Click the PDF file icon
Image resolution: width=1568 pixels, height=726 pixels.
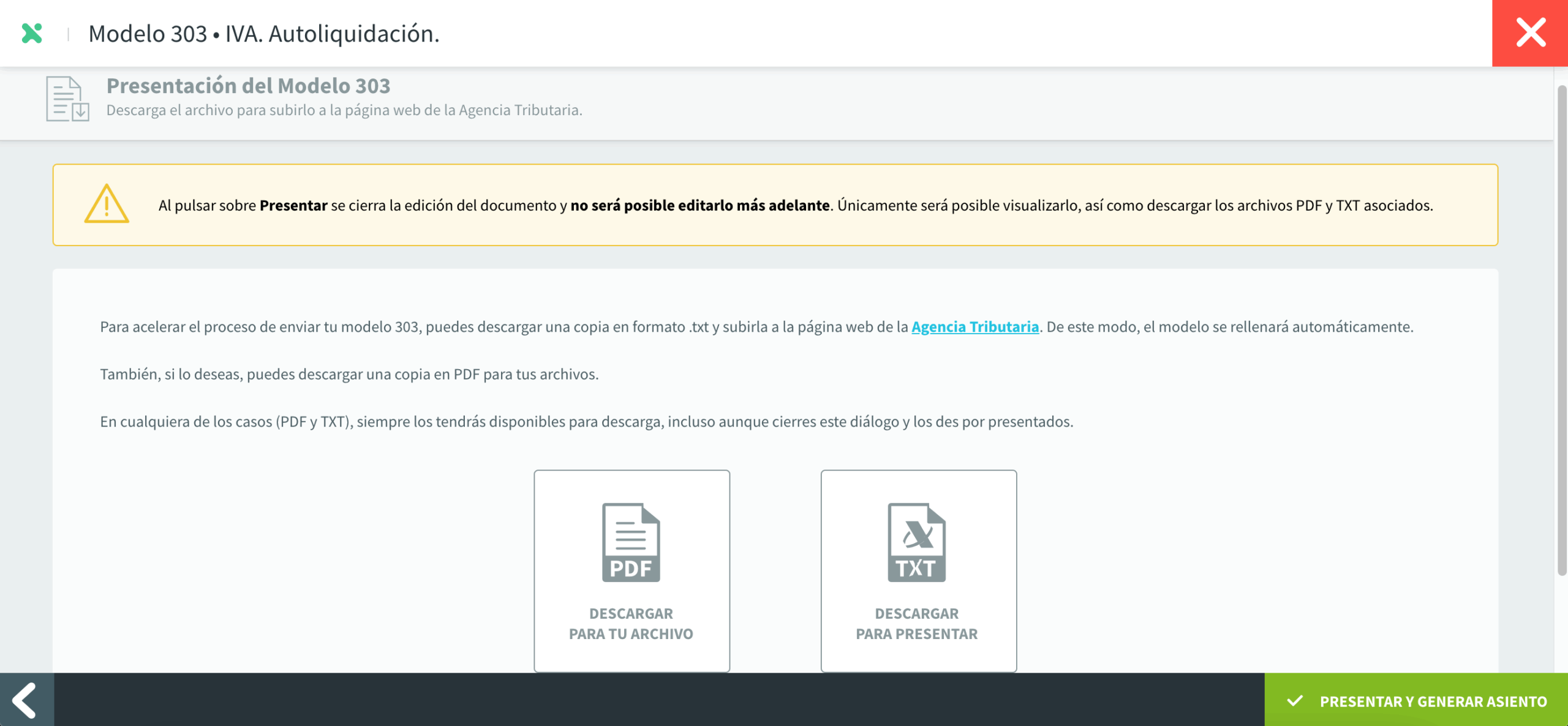631,542
